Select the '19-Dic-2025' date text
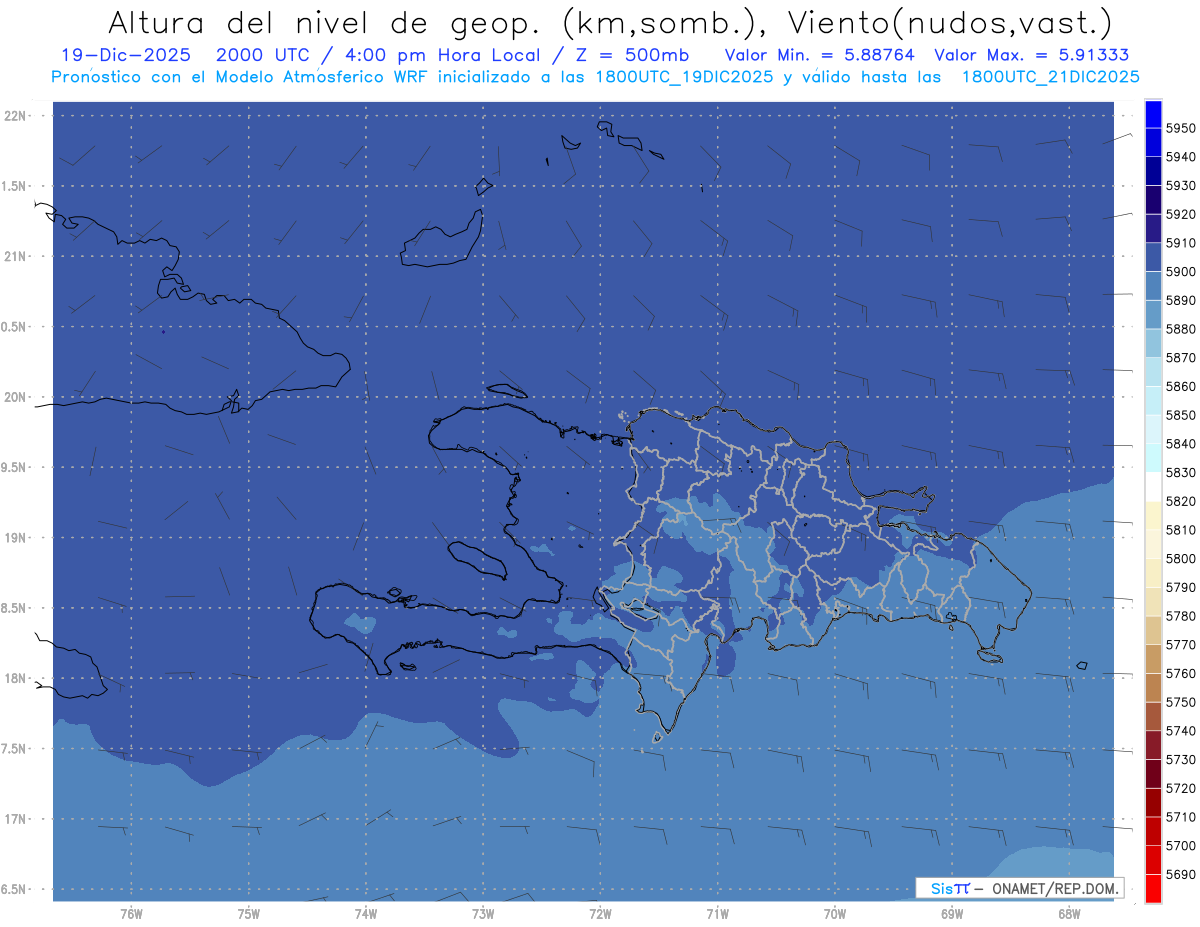The width and height of the screenshot is (1200, 927). [127, 55]
